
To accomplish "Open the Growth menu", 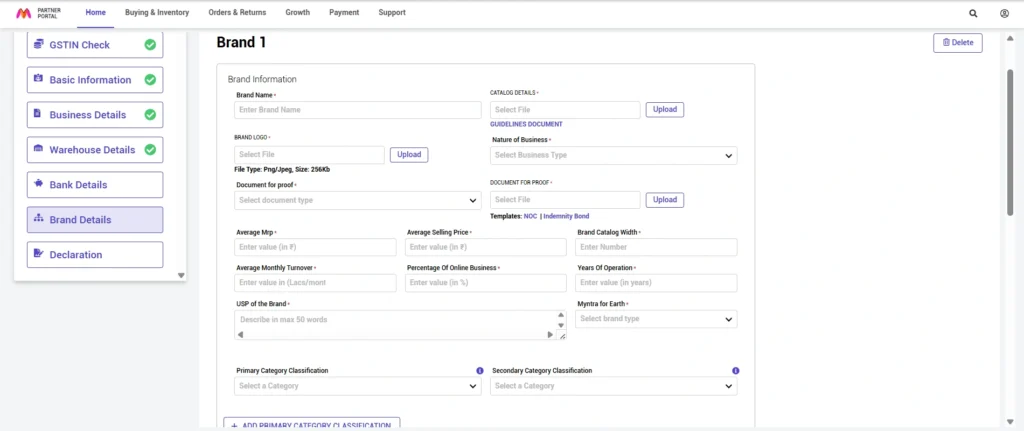I will (298, 12).
